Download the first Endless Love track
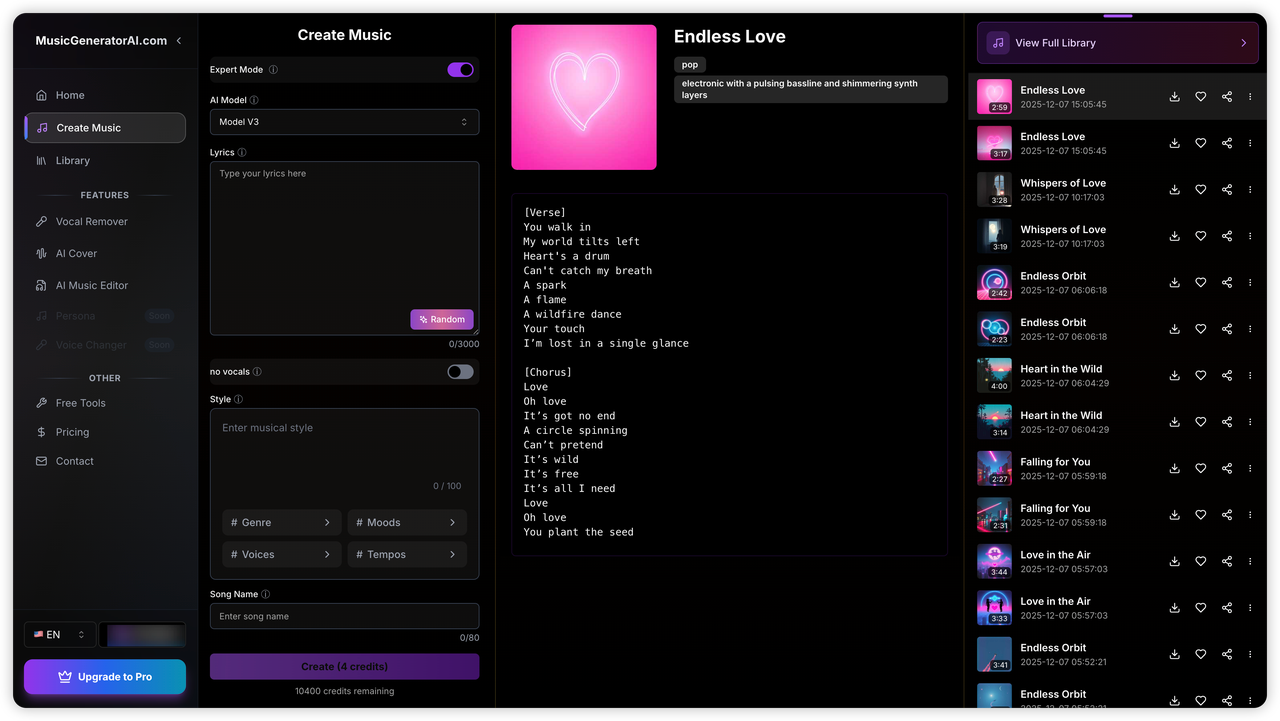The height and width of the screenshot is (721, 1280). click(1174, 97)
